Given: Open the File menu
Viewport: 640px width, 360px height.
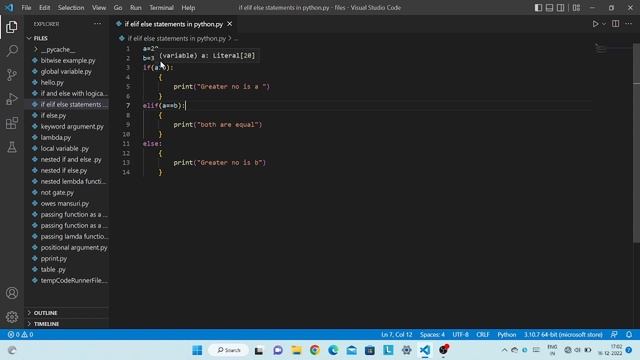Looking at the screenshot, I should 26,8.
